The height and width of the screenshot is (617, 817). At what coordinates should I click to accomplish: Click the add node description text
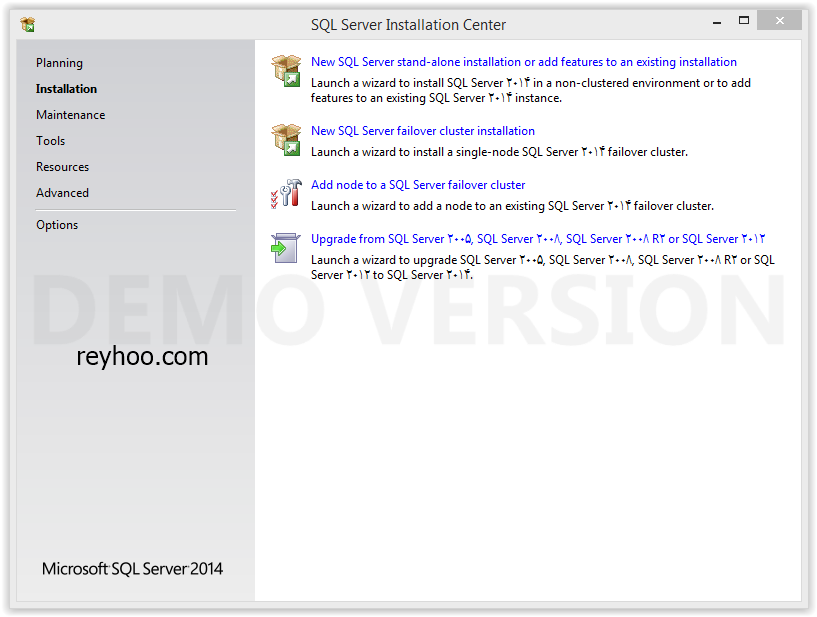pyautogui.click(x=512, y=206)
